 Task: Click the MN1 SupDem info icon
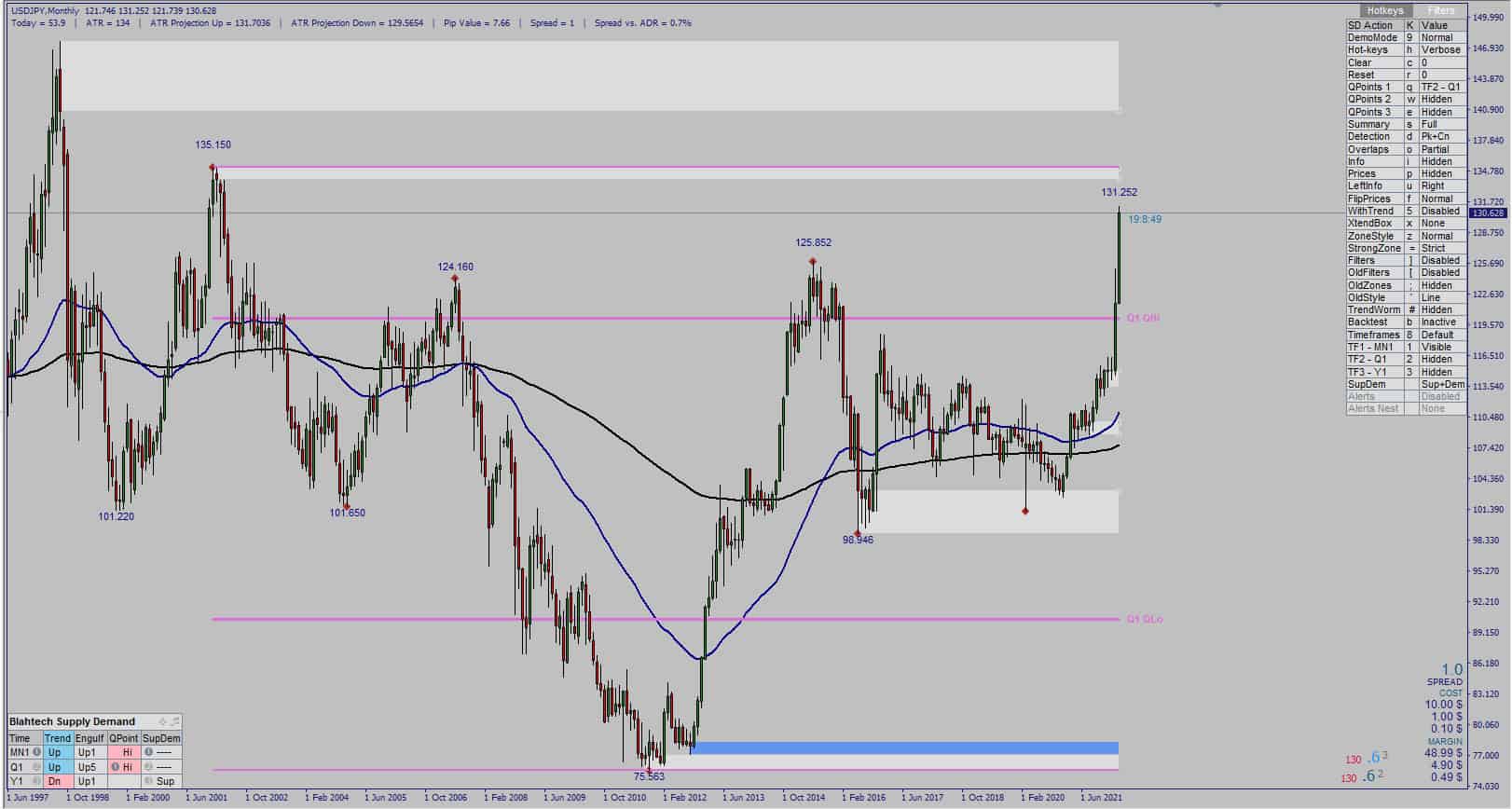[148, 752]
